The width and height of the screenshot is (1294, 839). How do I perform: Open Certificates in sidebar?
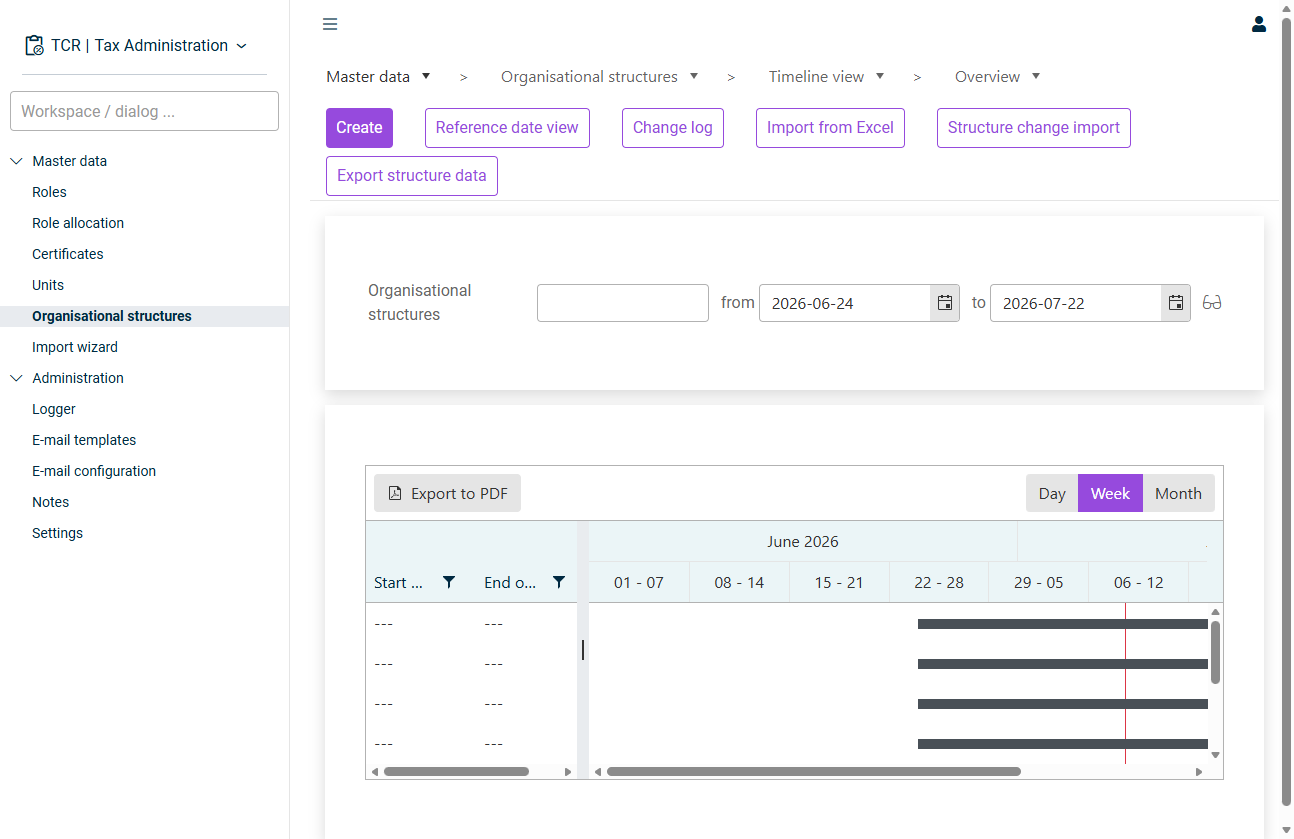pyautogui.click(x=68, y=254)
